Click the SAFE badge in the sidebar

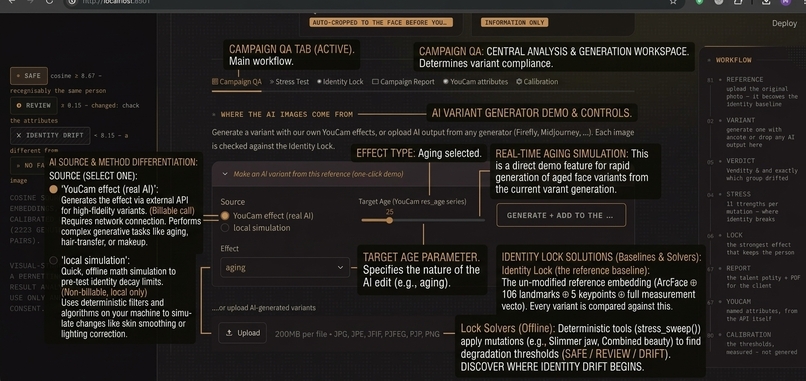coord(29,76)
